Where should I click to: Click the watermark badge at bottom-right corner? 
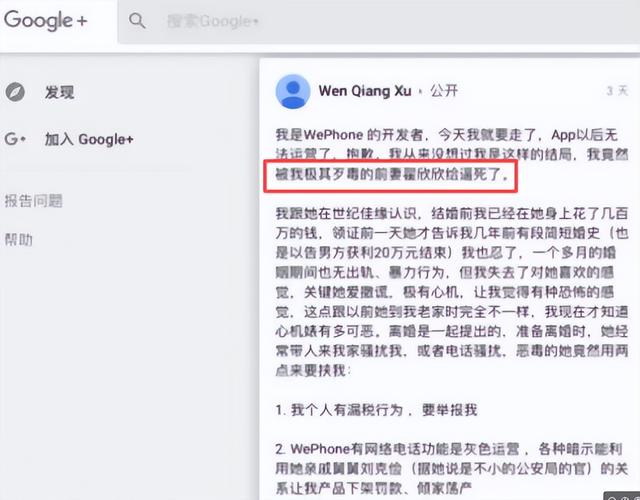(x=622, y=496)
